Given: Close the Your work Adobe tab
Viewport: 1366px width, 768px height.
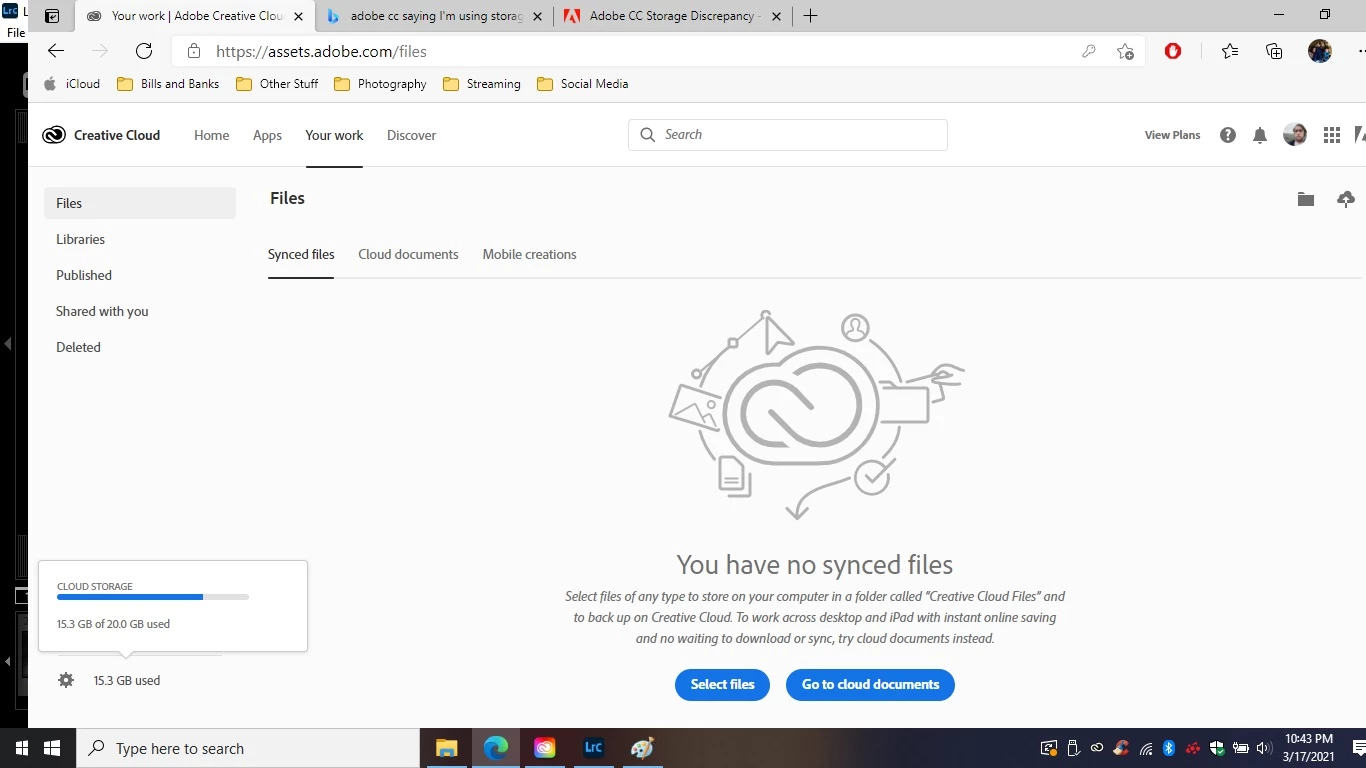Looking at the screenshot, I should tap(298, 16).
